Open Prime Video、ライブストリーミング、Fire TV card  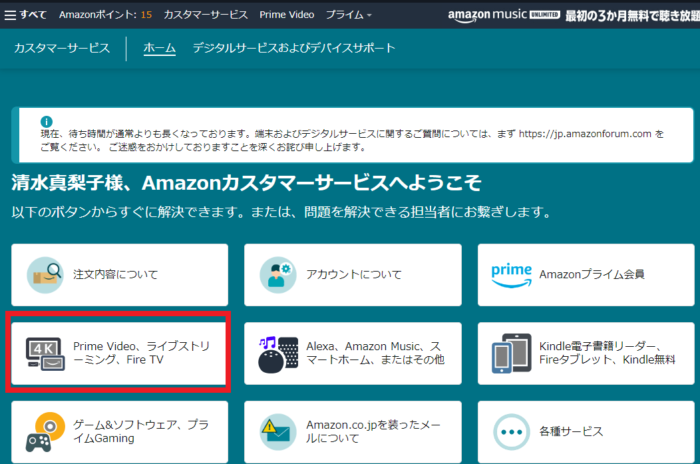(120, 353)
